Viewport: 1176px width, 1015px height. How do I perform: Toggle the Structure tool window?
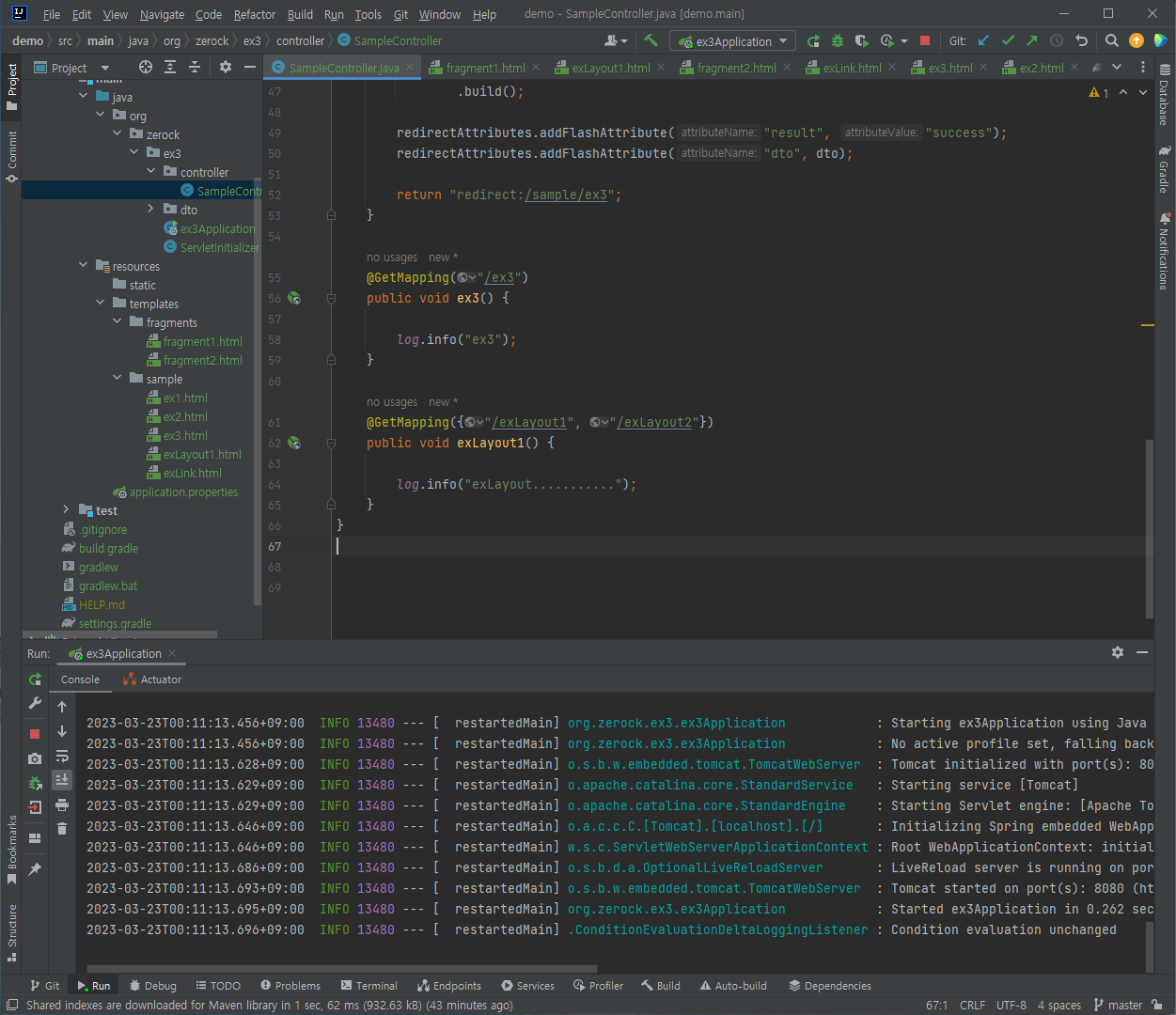pos(11,933)
